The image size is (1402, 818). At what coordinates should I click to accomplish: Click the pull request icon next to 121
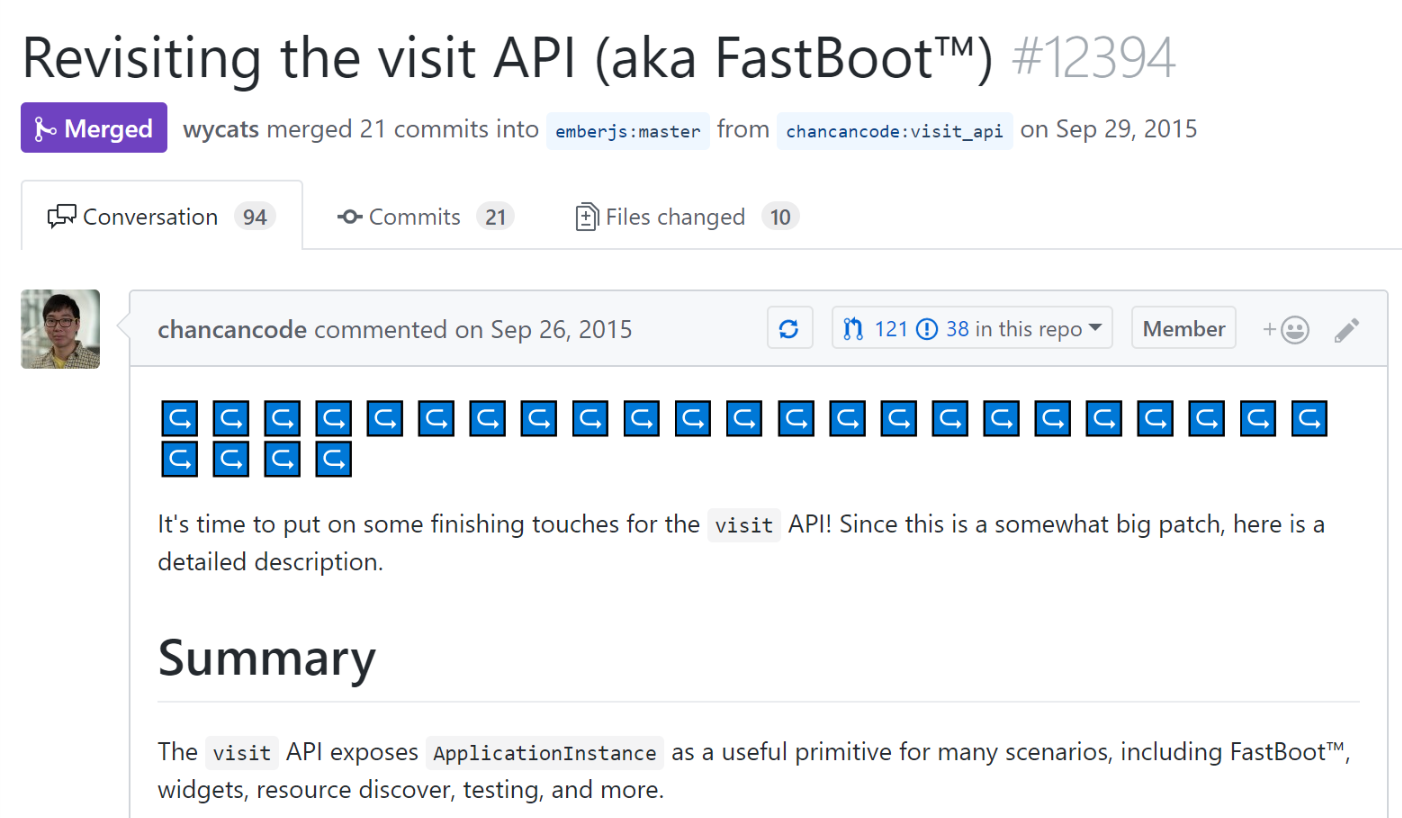pyautogui.click(x=853, y=328)
